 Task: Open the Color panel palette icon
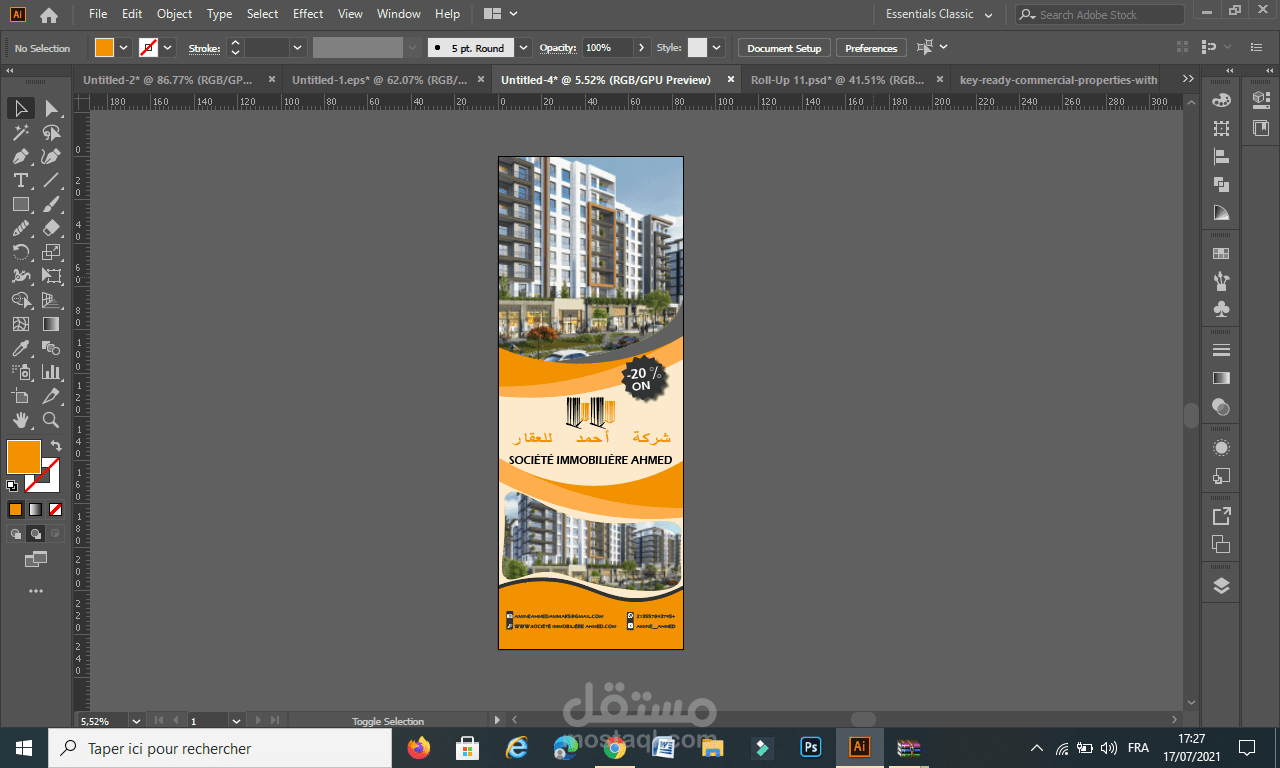point(1221,100)
